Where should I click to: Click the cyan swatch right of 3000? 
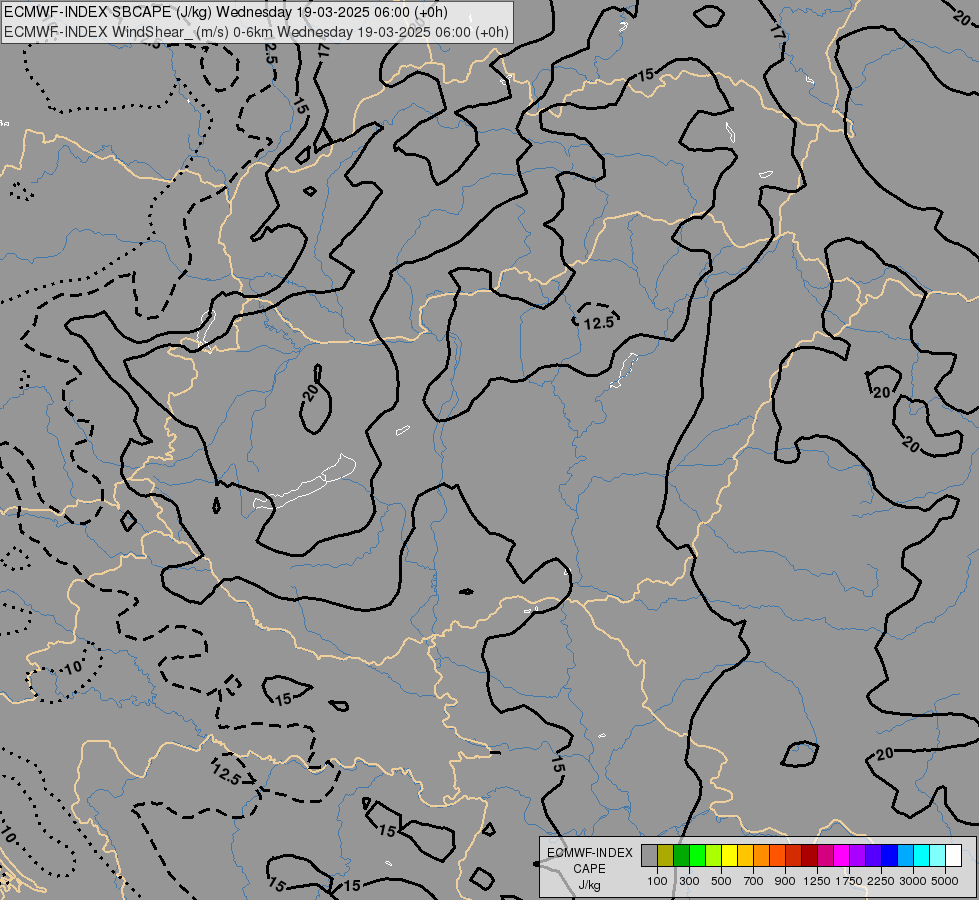(x=922, y=856)
